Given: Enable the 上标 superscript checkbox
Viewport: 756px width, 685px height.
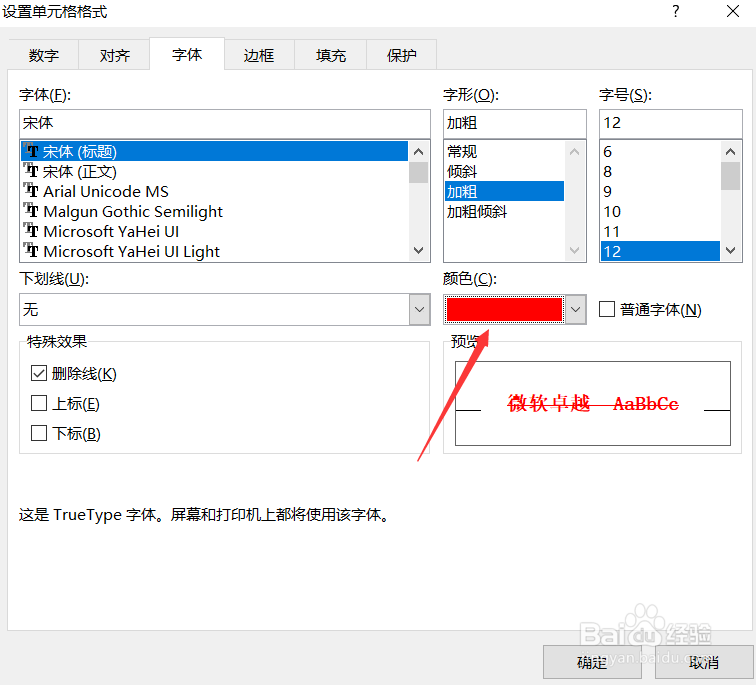Looking at the screenshot, I should pyautogui.click(x=39, y=403).
